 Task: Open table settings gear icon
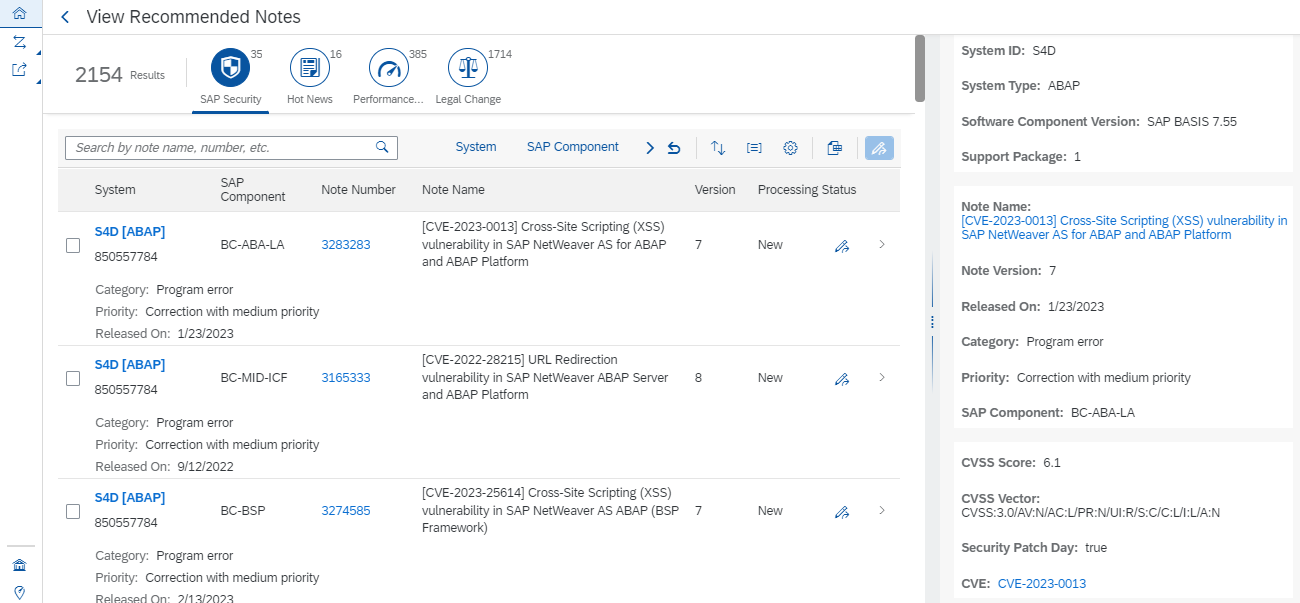pos(790,148)
